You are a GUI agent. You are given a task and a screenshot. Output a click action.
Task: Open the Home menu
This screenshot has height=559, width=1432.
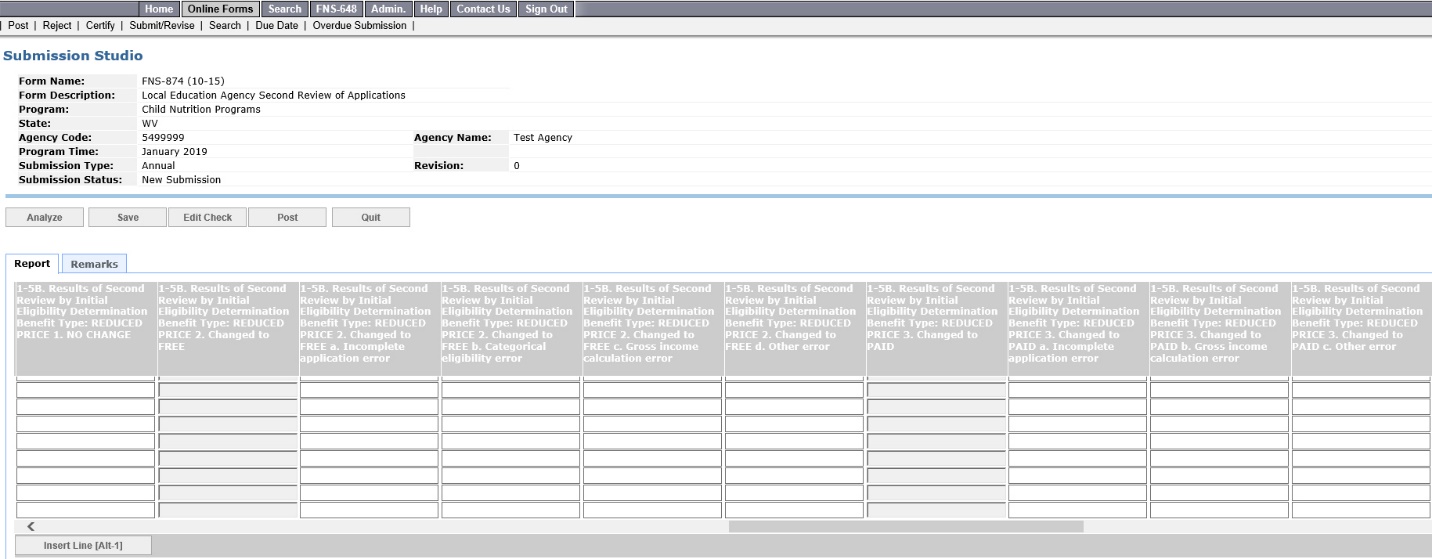pos(159,9)
